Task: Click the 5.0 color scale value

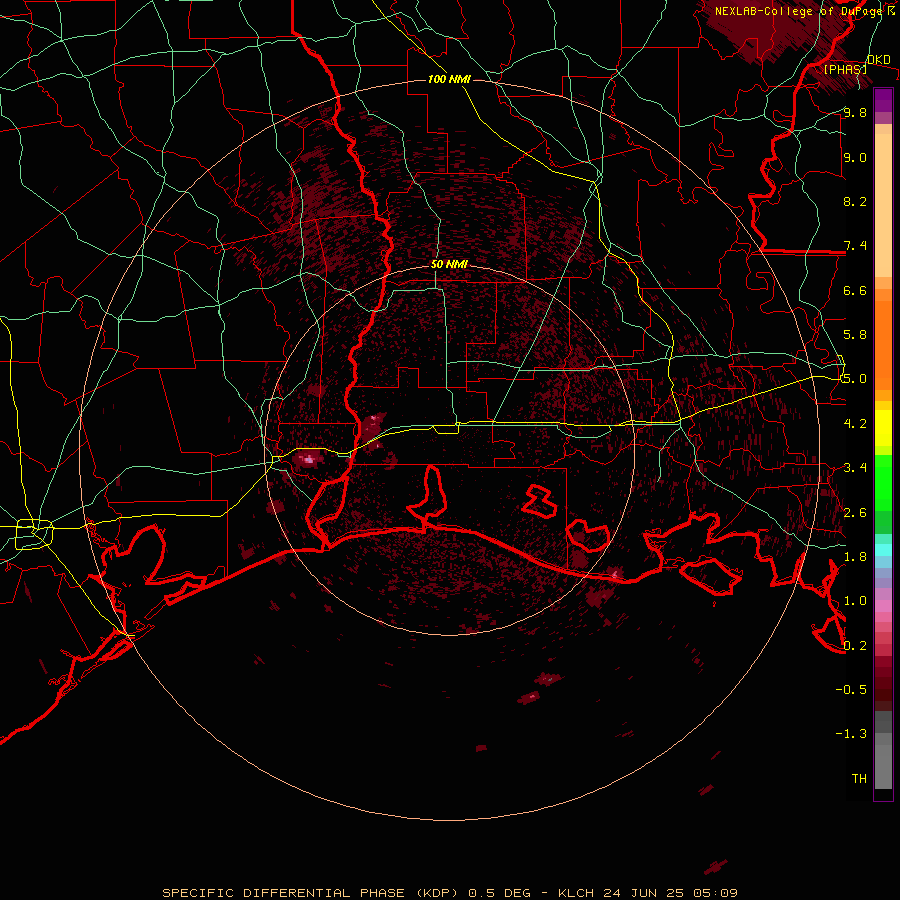Action: pos(855,379)
